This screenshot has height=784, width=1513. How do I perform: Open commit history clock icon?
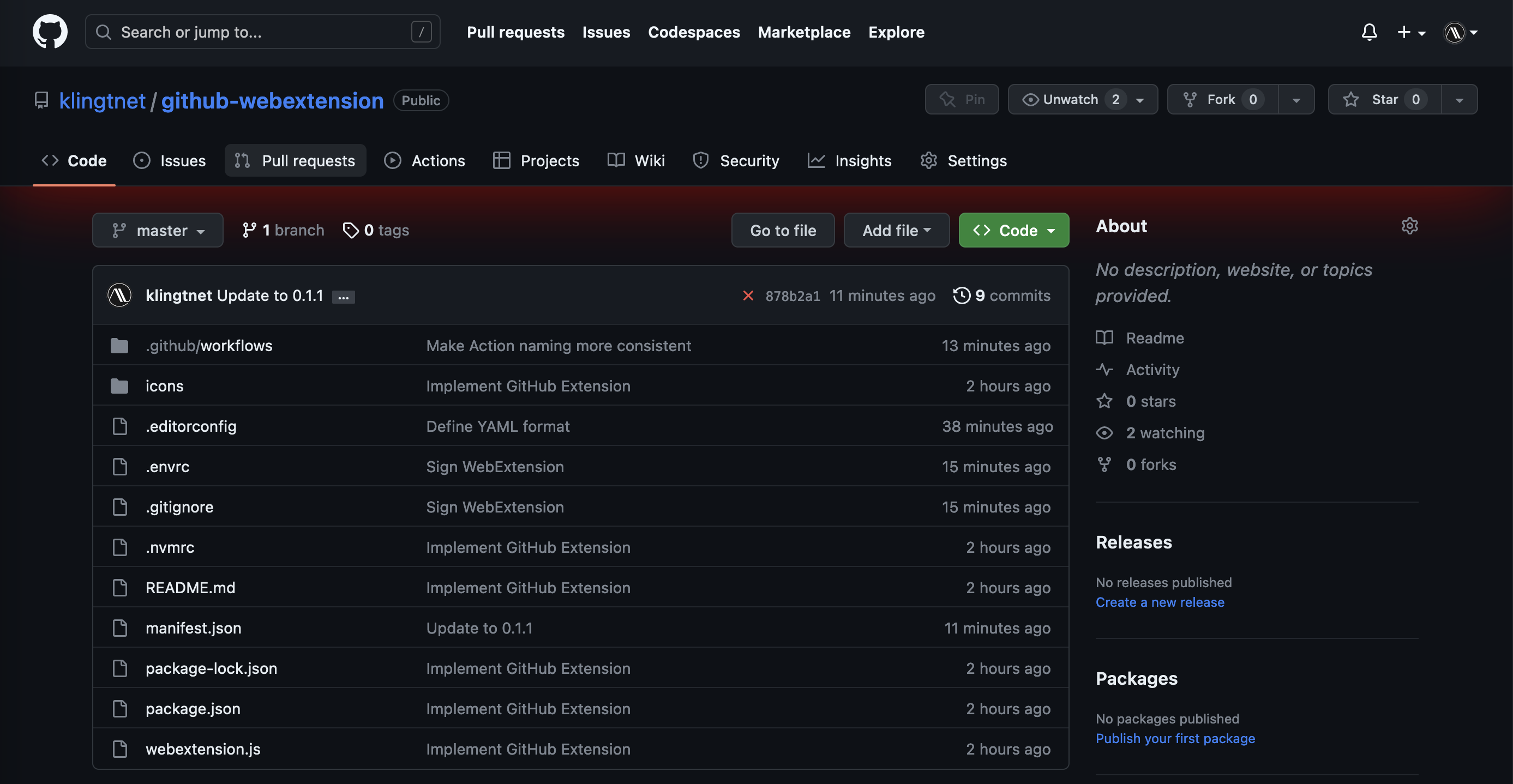(962, 295)
